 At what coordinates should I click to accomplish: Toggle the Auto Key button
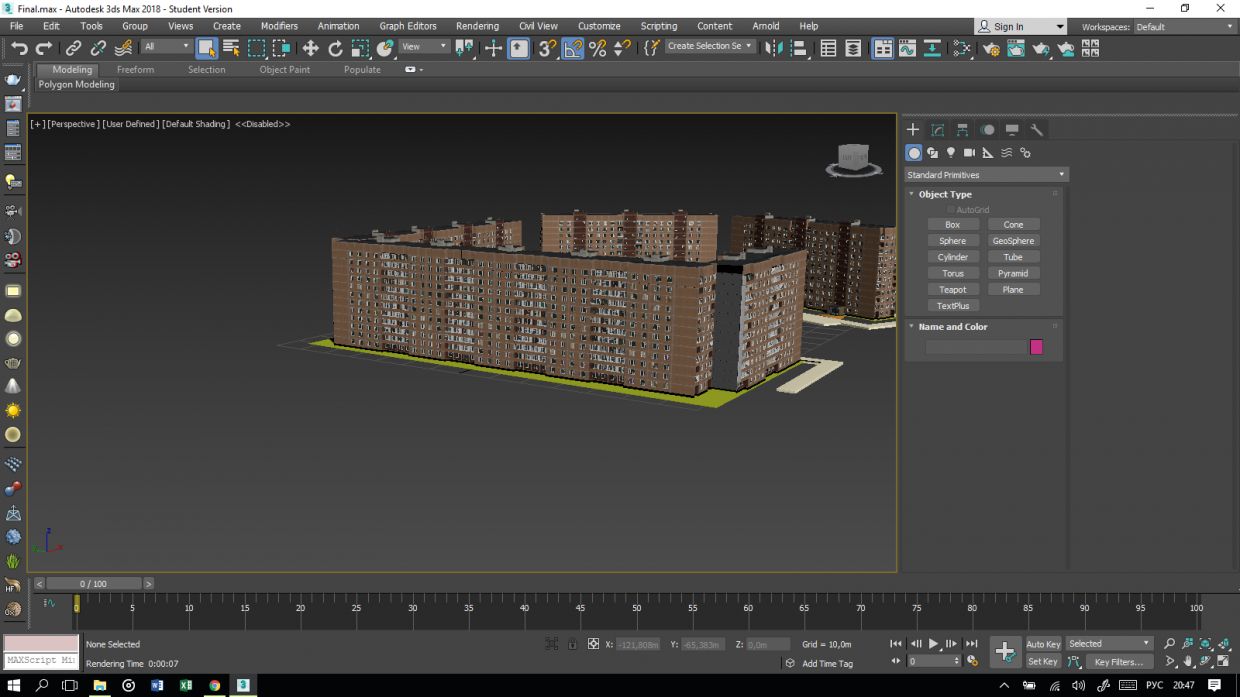coord(1043,644)
